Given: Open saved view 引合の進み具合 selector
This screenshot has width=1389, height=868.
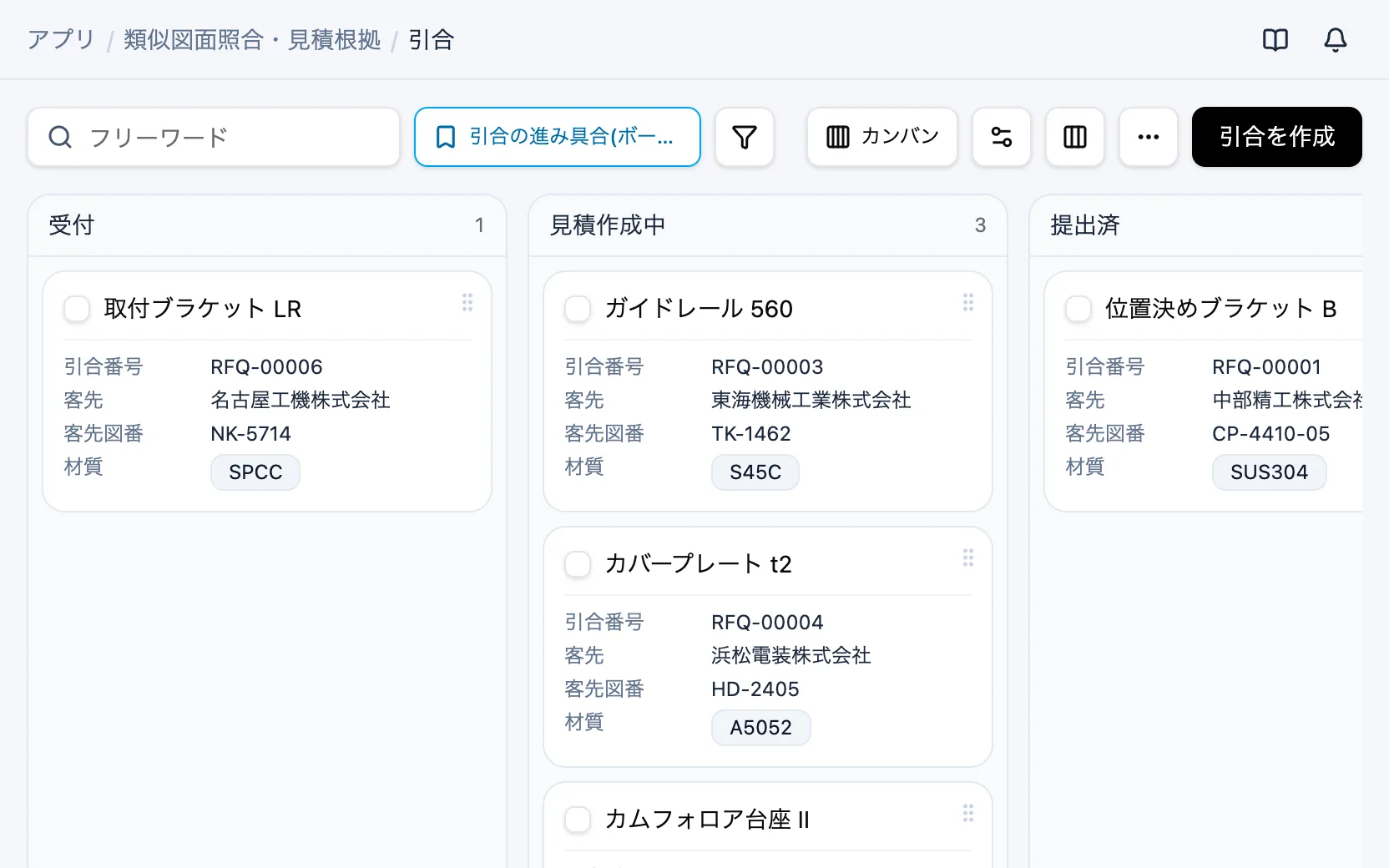Looking at the screenshot, I should [558, 137].
